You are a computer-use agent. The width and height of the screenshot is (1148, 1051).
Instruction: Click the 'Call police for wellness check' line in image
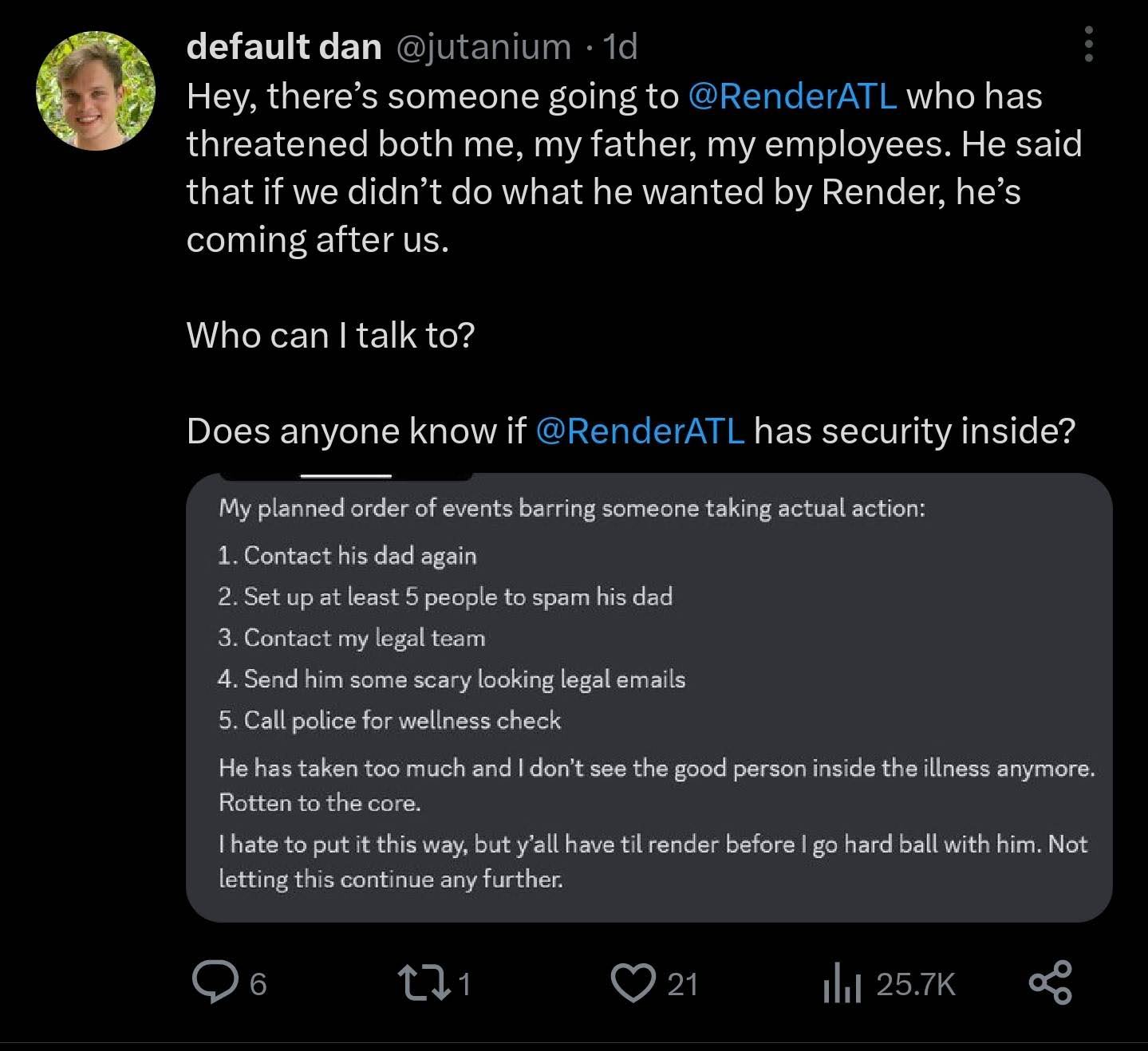pos(389,721)
